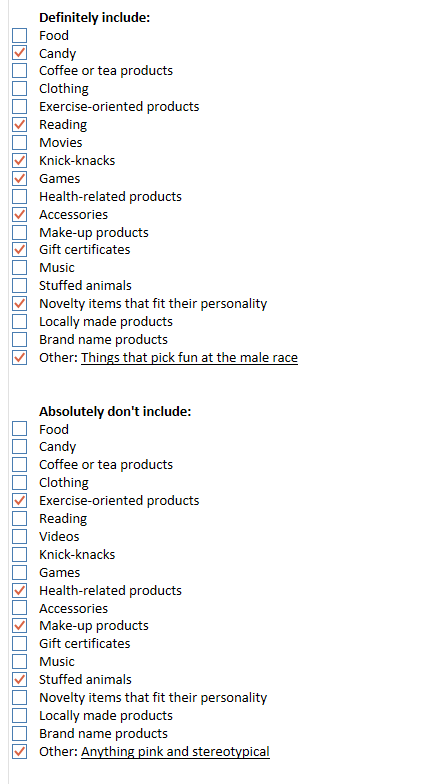
Task: Tick Coffee or tea products under Definitely include
Action: coord(20,70)
